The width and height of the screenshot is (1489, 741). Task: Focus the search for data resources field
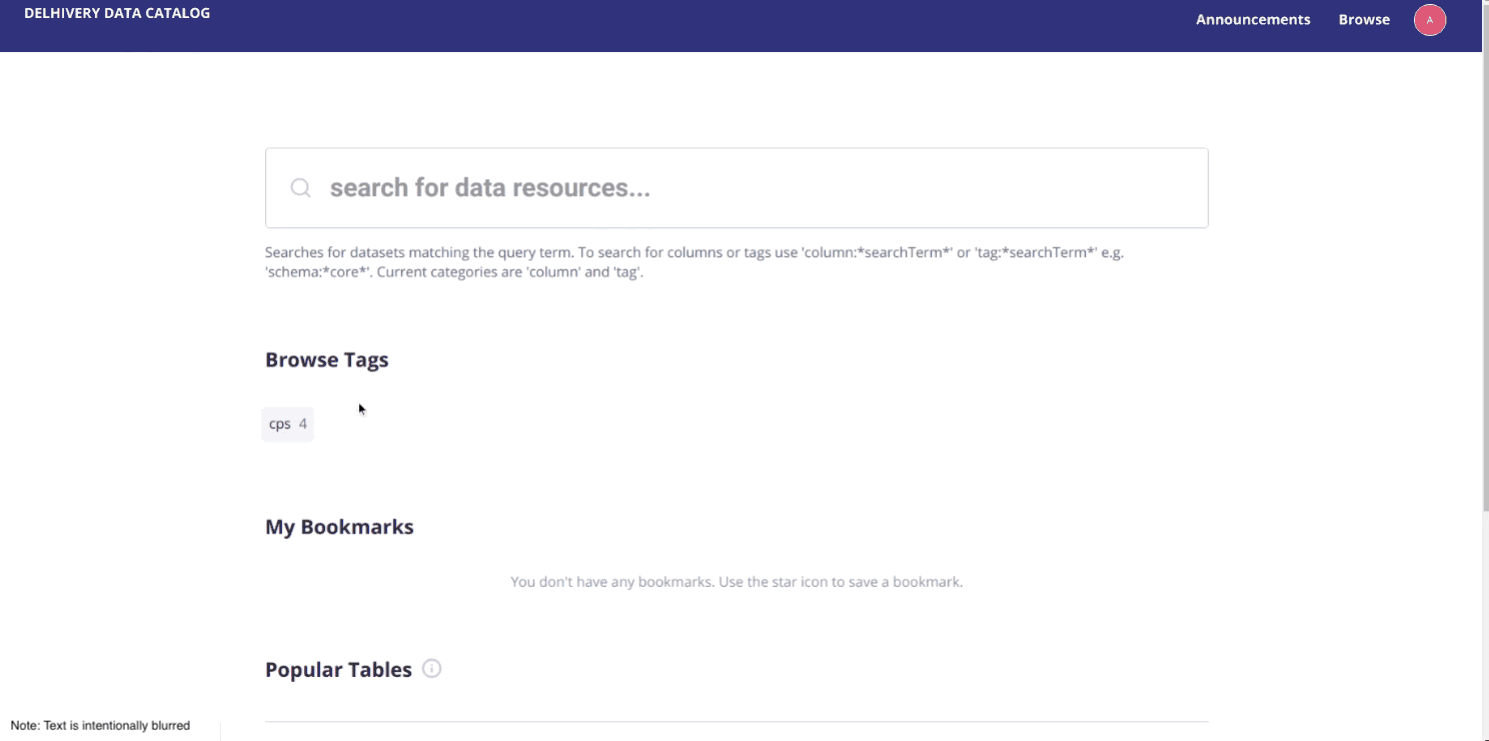[737, 188]
